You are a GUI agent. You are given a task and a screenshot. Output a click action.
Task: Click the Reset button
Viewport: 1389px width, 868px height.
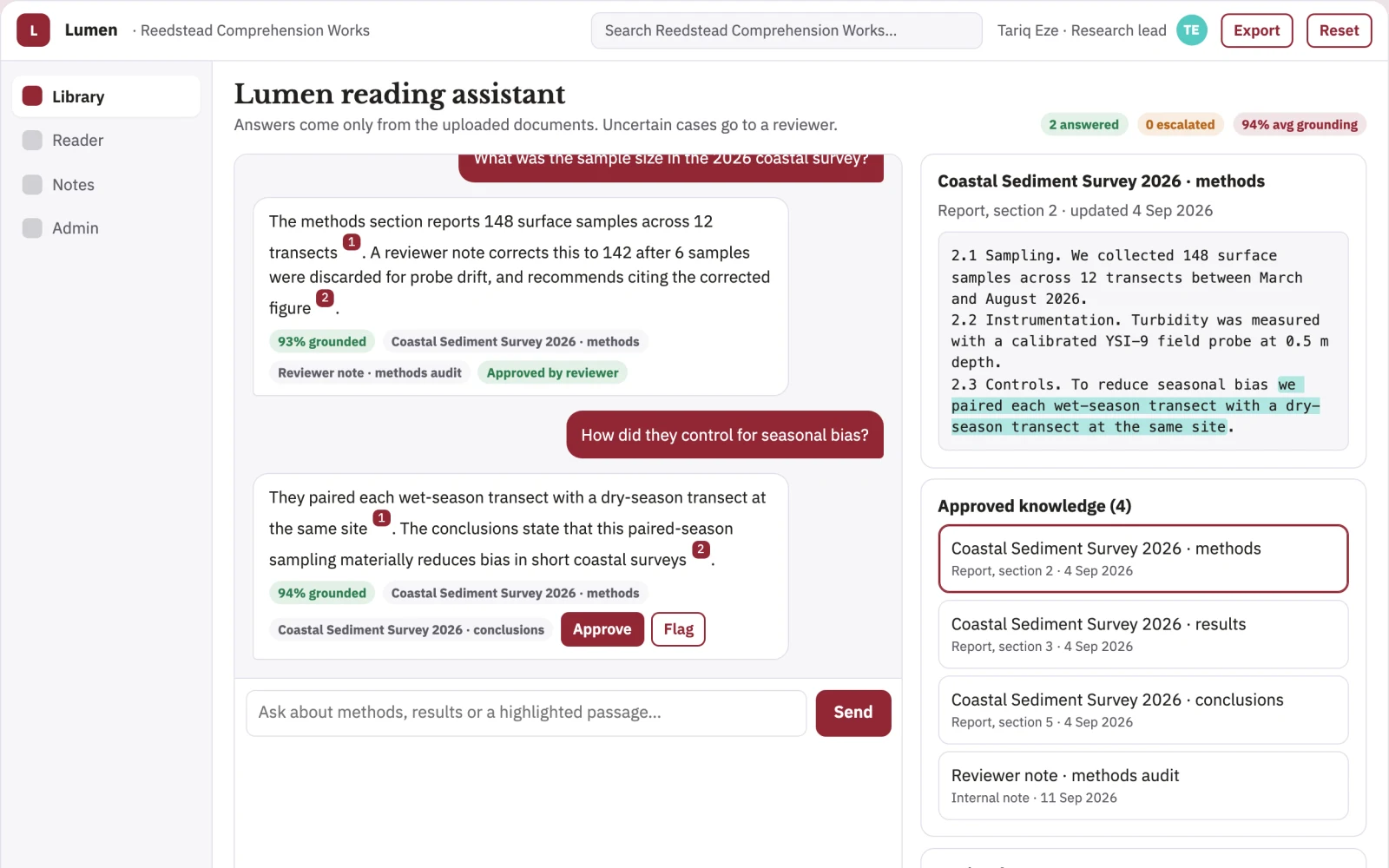[1339, 30]
